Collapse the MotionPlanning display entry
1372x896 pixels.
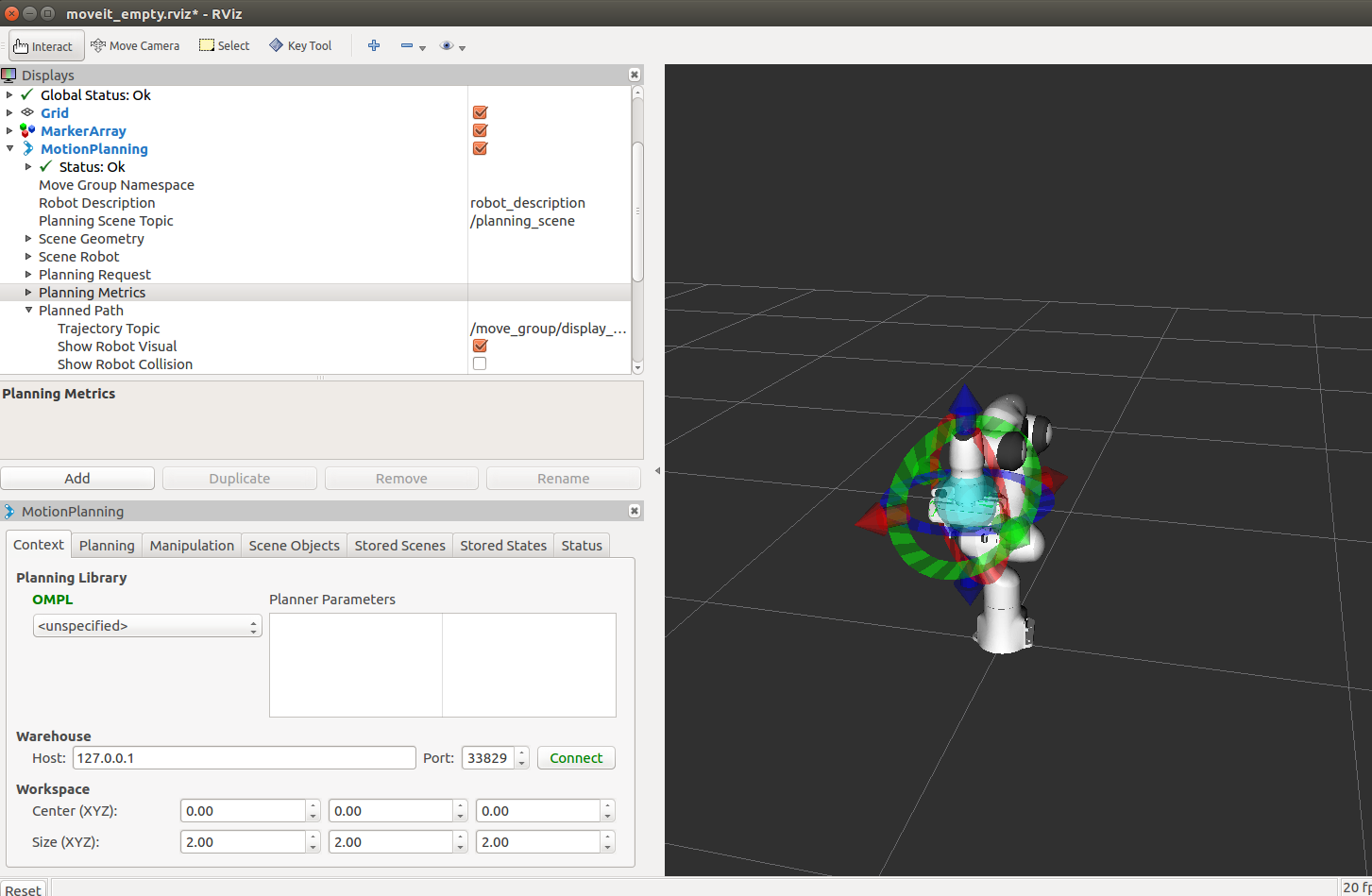tap(9, 148)
